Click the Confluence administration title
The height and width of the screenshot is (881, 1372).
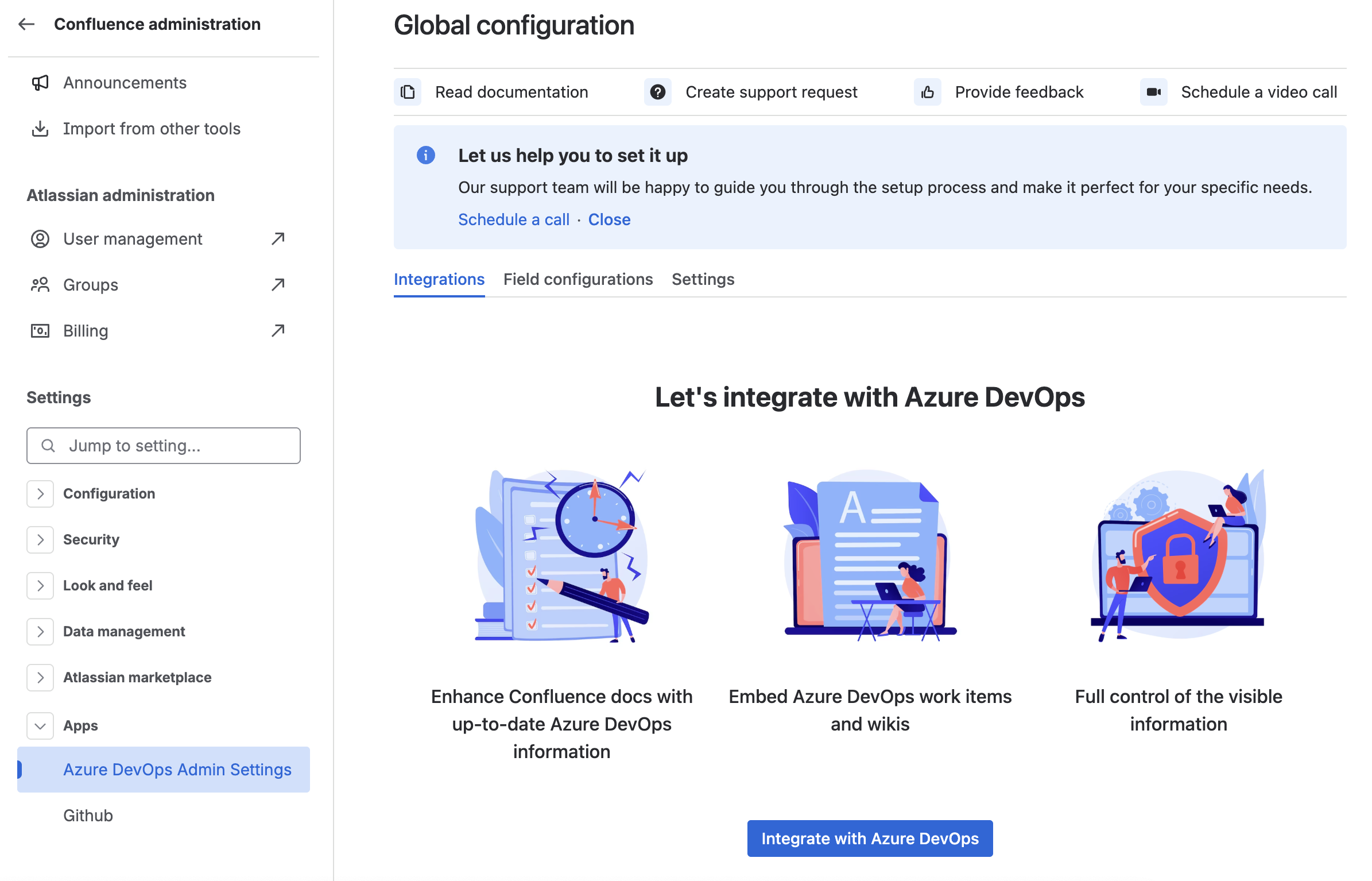coord(157,24)
